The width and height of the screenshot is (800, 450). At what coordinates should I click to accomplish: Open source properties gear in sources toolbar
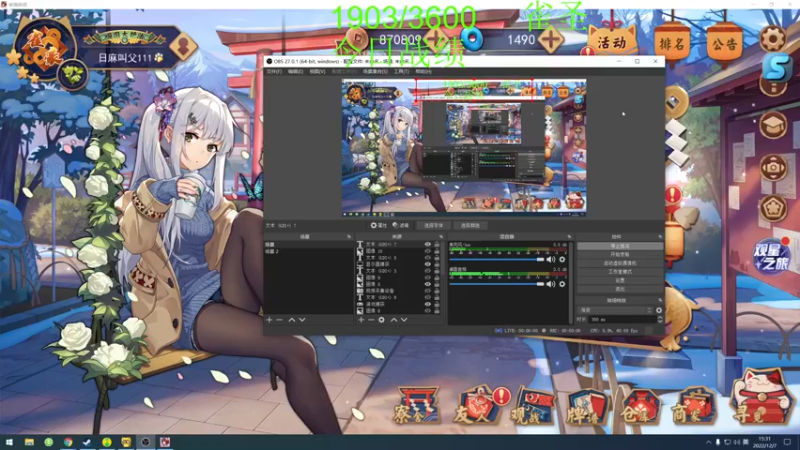point(382,320)
